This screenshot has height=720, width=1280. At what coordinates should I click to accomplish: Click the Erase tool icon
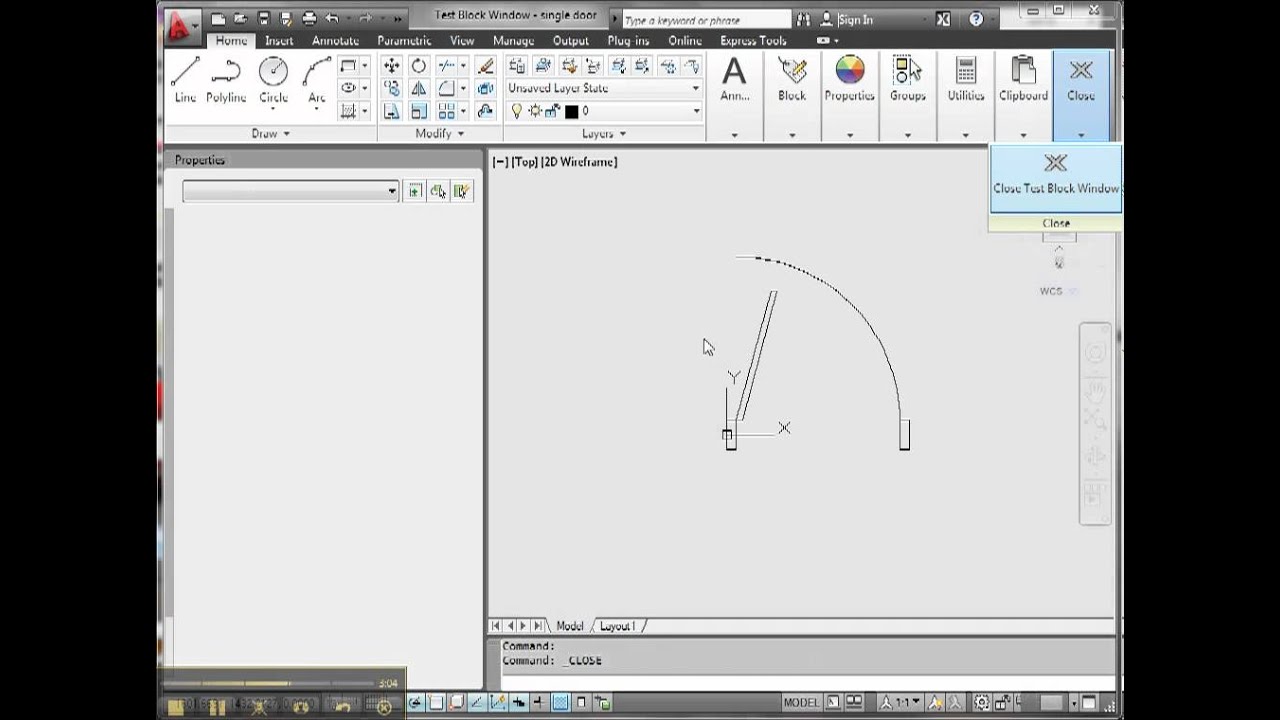486,65
